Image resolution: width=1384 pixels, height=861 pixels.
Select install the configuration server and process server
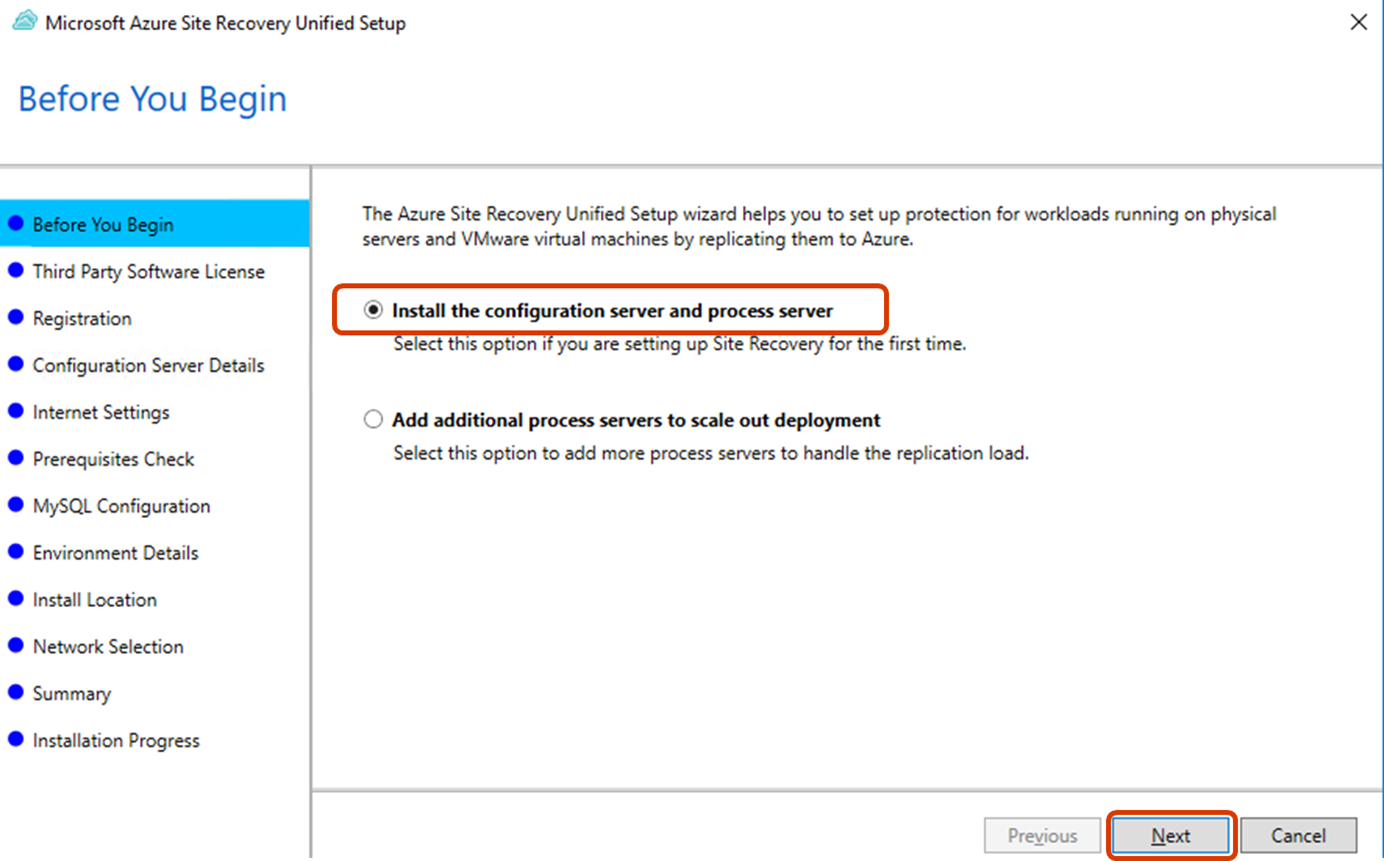(x=372, y=310)
